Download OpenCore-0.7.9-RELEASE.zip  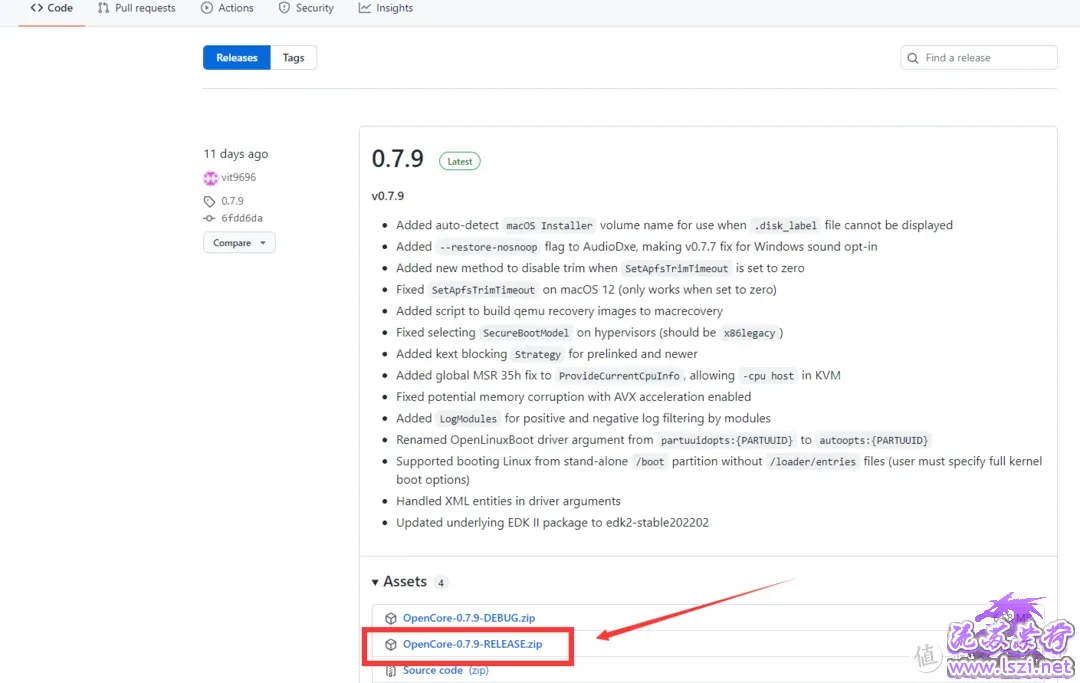coord(472,644)
